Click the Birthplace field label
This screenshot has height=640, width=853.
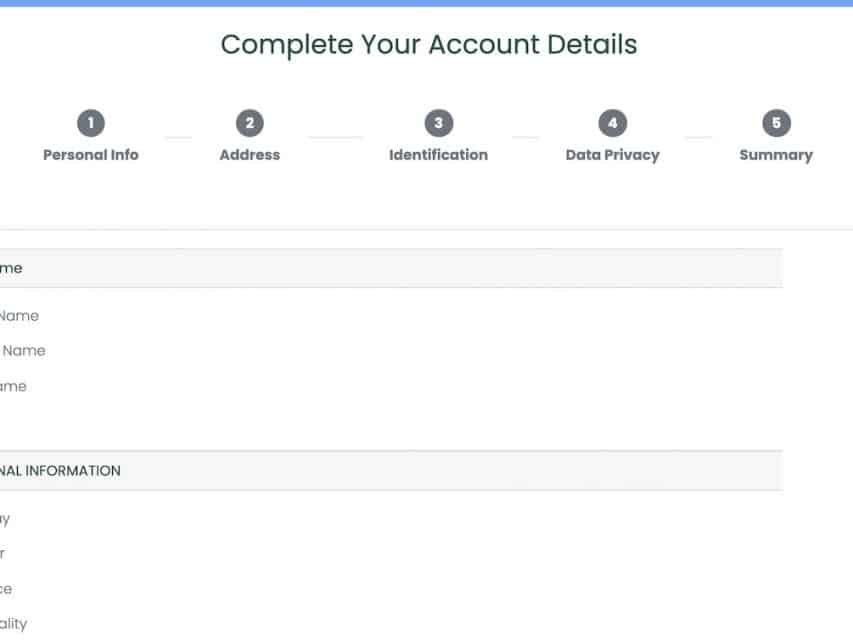(6, 589)
